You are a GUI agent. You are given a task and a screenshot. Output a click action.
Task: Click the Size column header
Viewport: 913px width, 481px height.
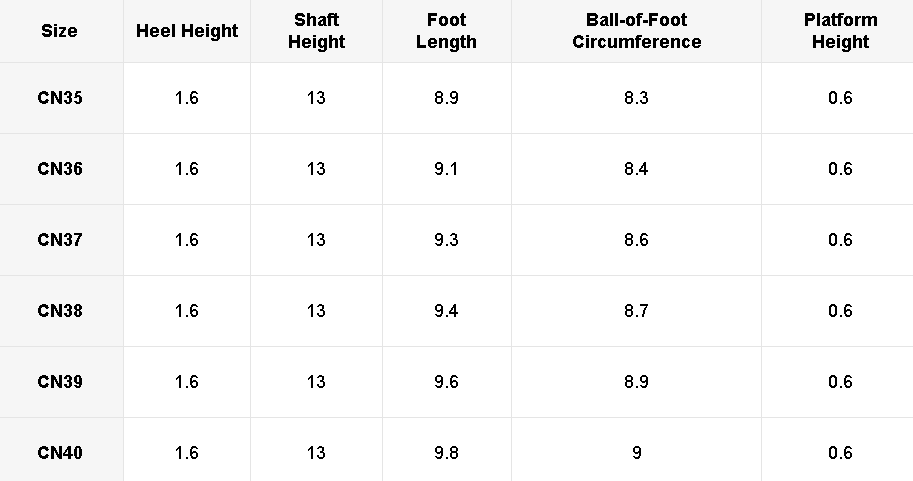[59, 31]
